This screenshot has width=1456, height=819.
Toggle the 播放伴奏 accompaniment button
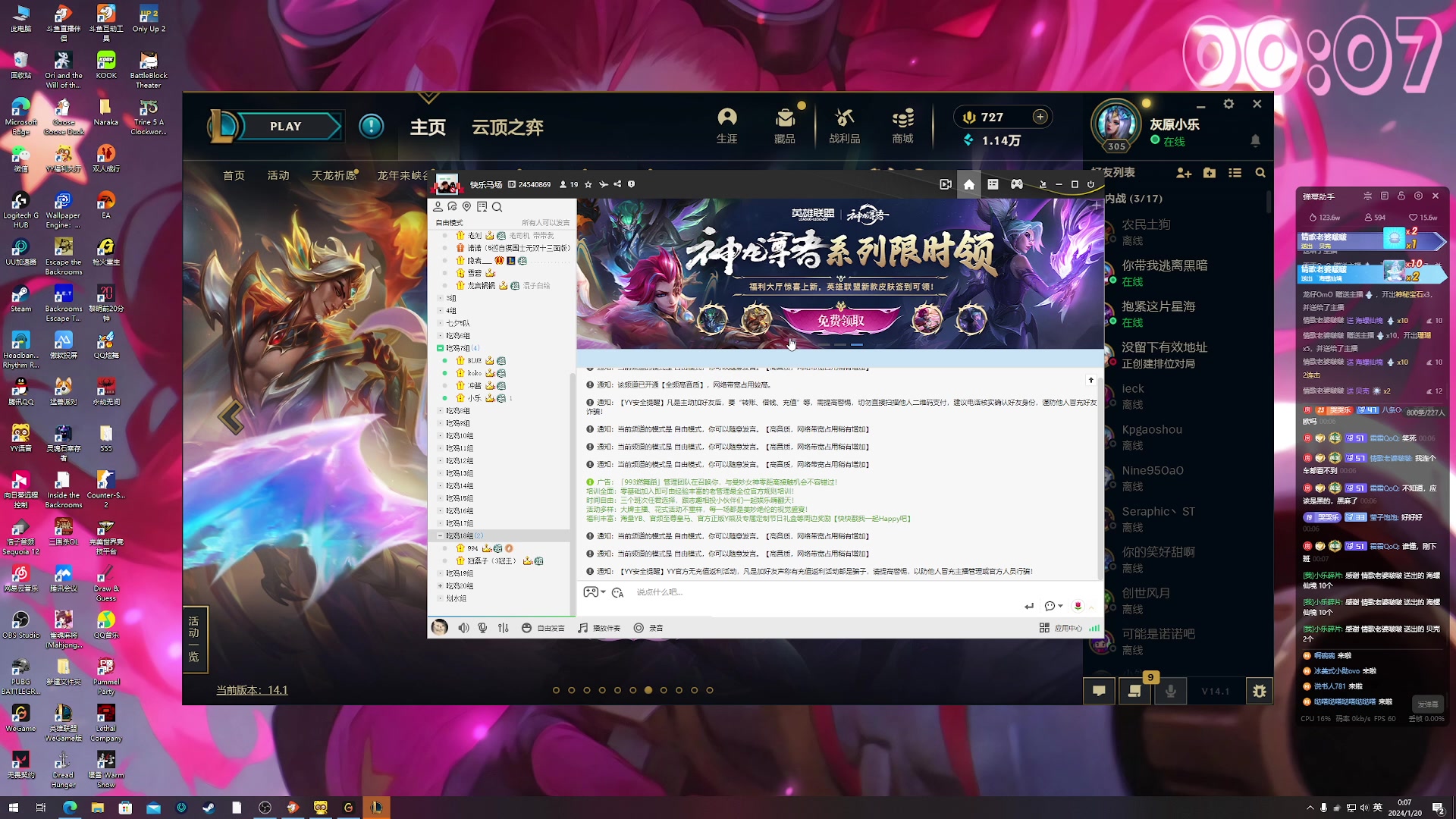tap(599, 628)
